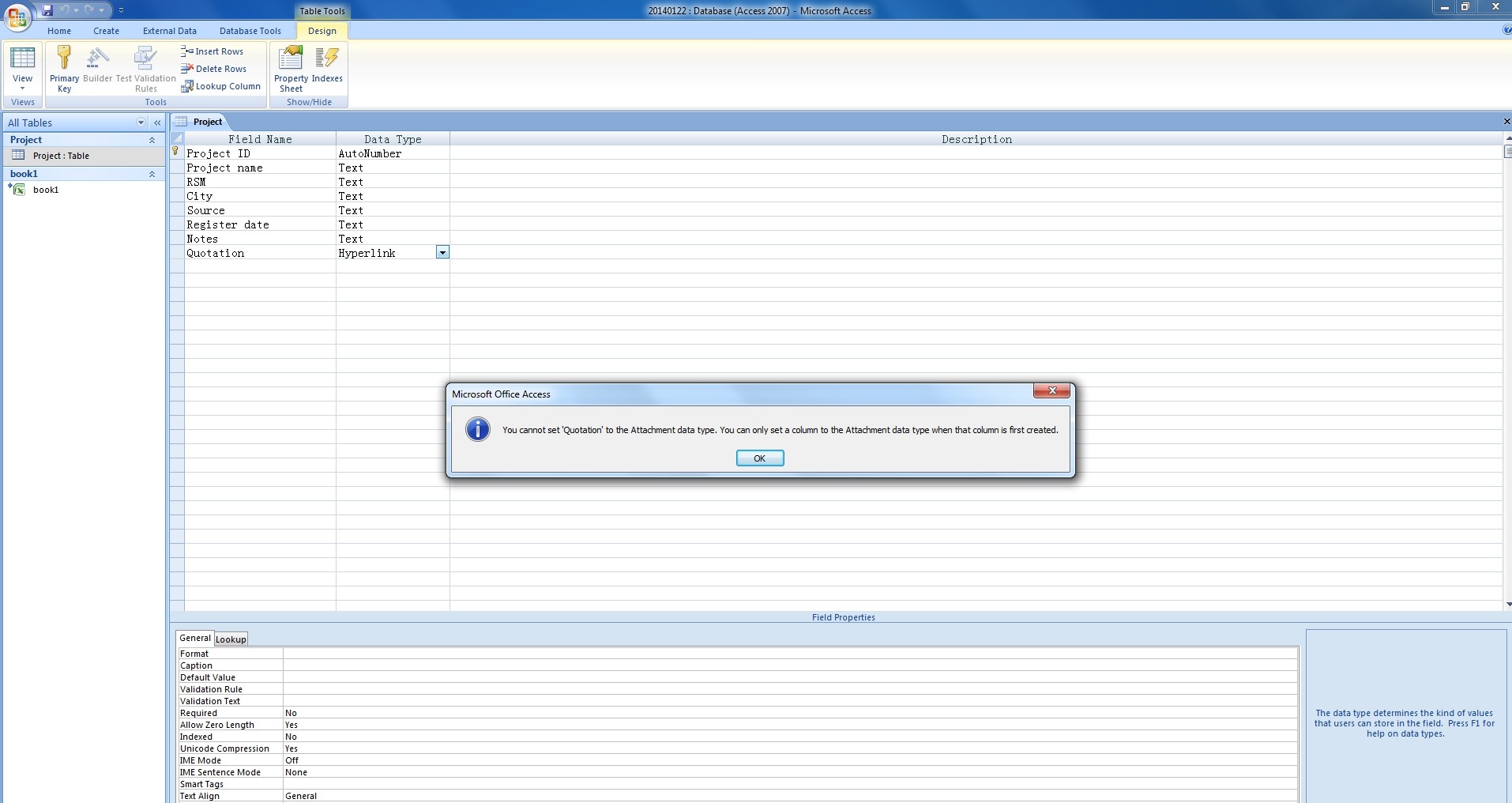Click the Field Name column header

[x=260, y=139]
